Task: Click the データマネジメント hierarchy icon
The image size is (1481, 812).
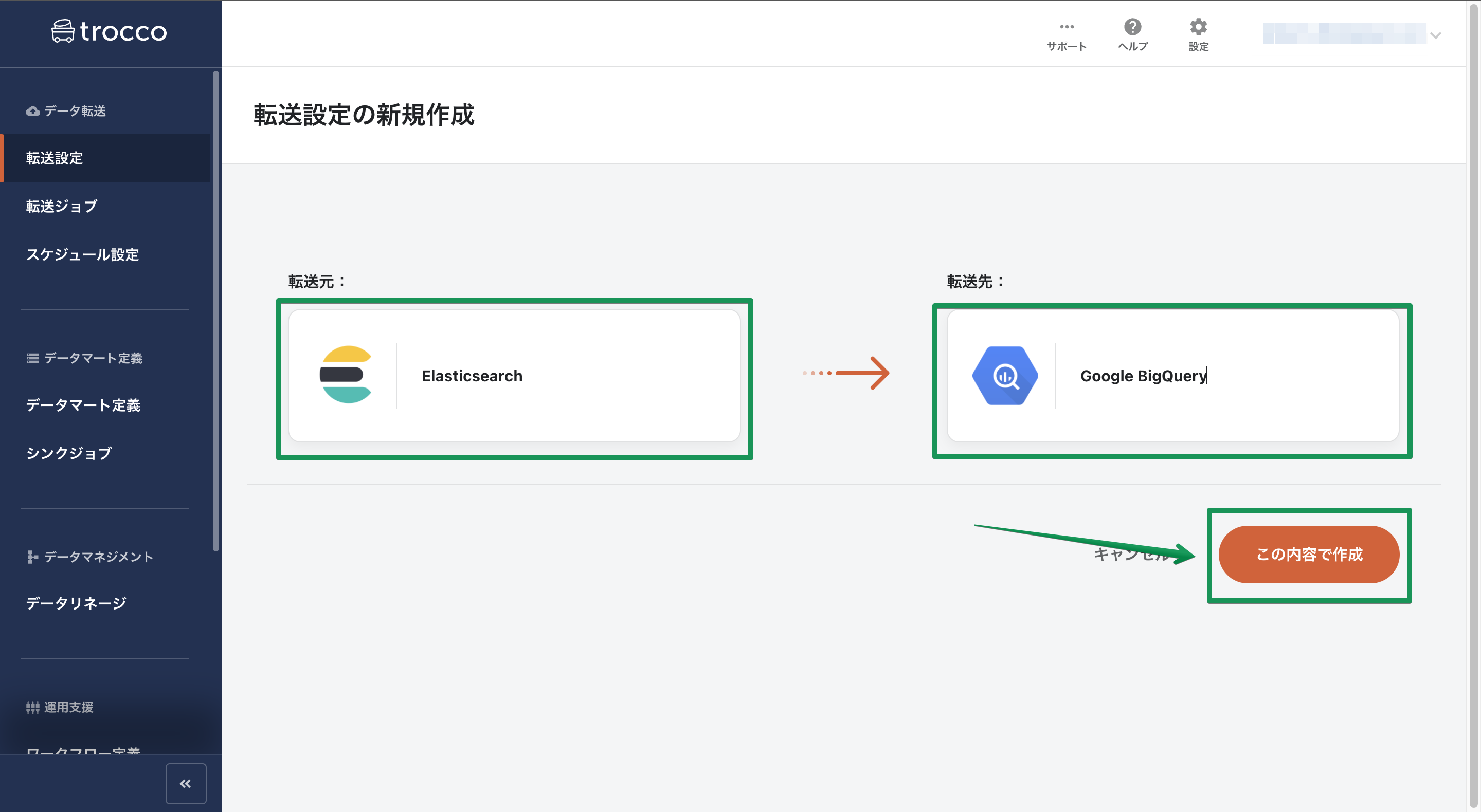Action: coord(33,556)
